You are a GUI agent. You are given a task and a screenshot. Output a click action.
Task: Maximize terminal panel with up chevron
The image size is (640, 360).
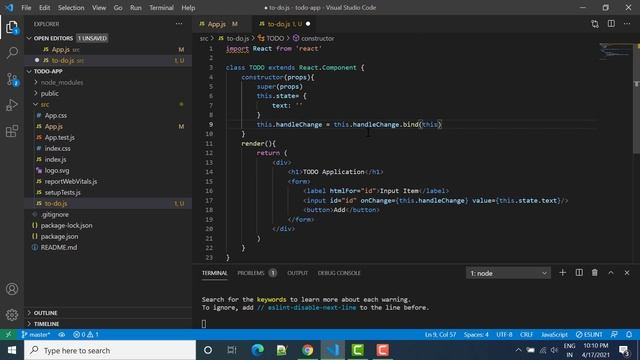click(611, 273)
